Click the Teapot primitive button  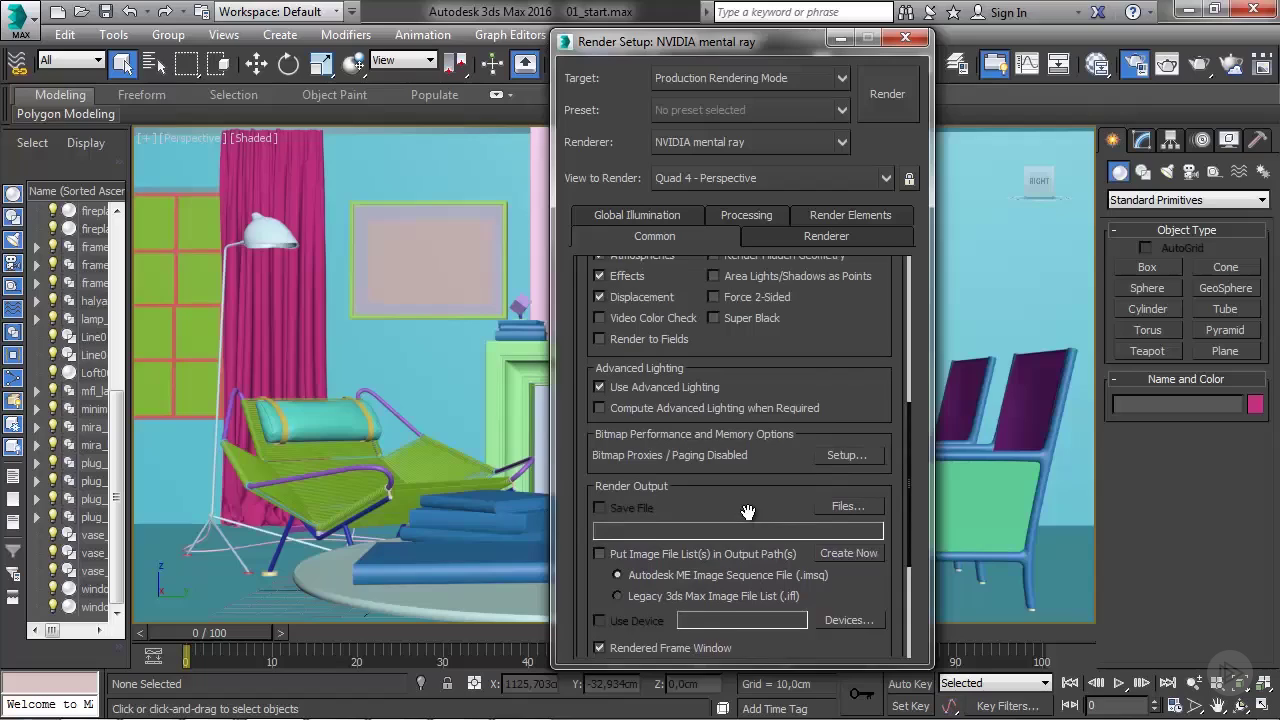[1147, 351]
